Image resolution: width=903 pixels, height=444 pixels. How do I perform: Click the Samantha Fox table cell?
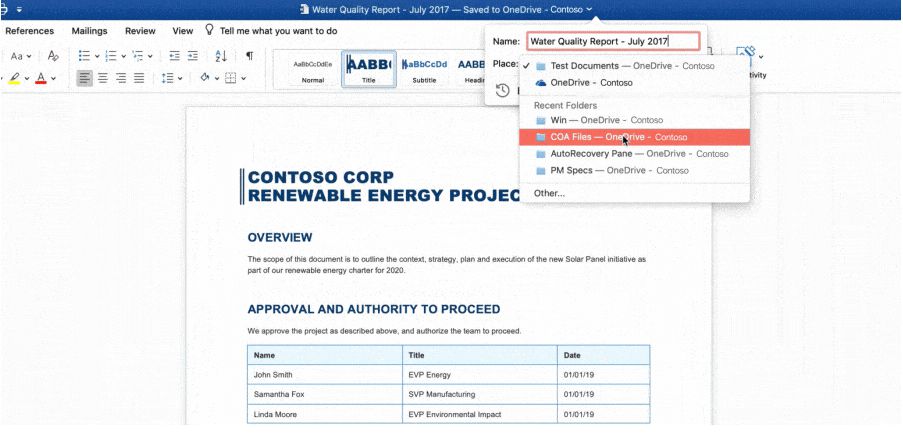[x=325, y=394]
